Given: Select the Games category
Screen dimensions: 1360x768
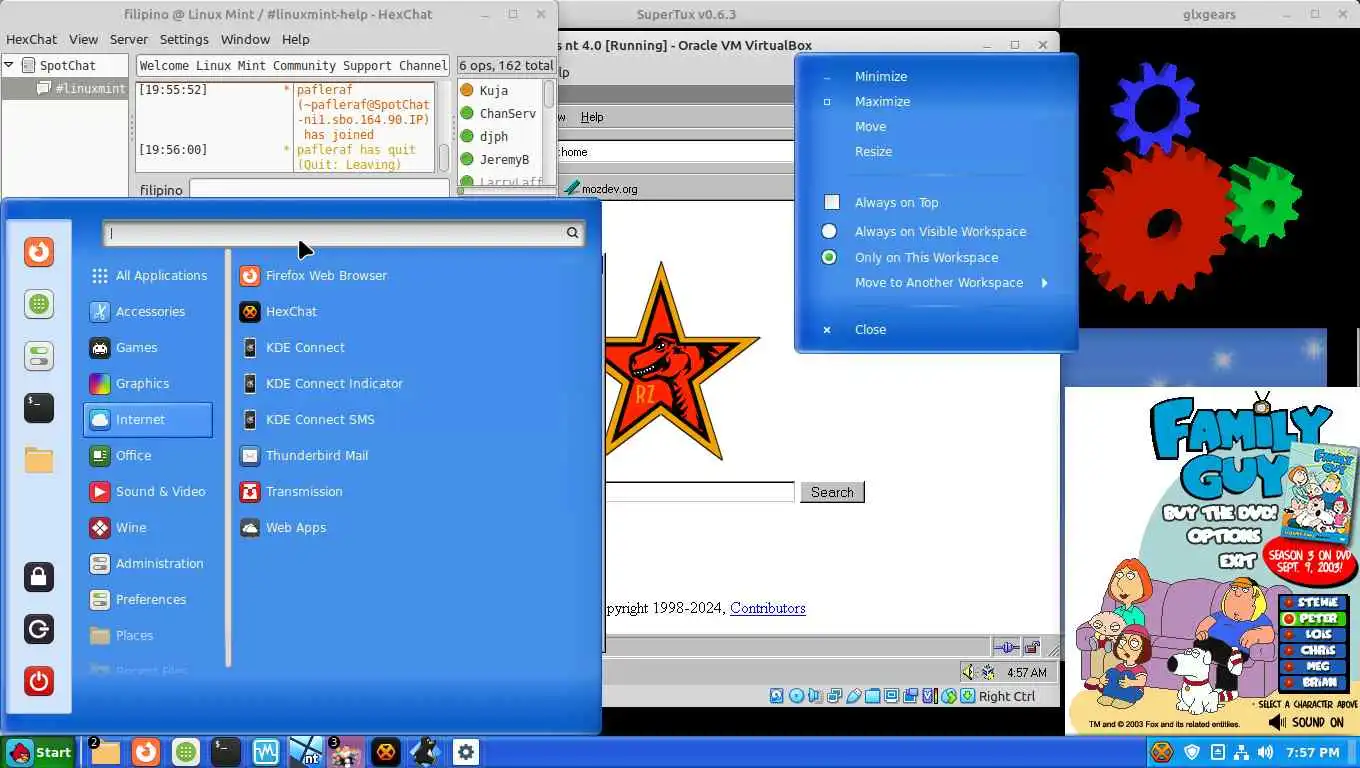Looking at the screenshot, I should click(148, 348).
